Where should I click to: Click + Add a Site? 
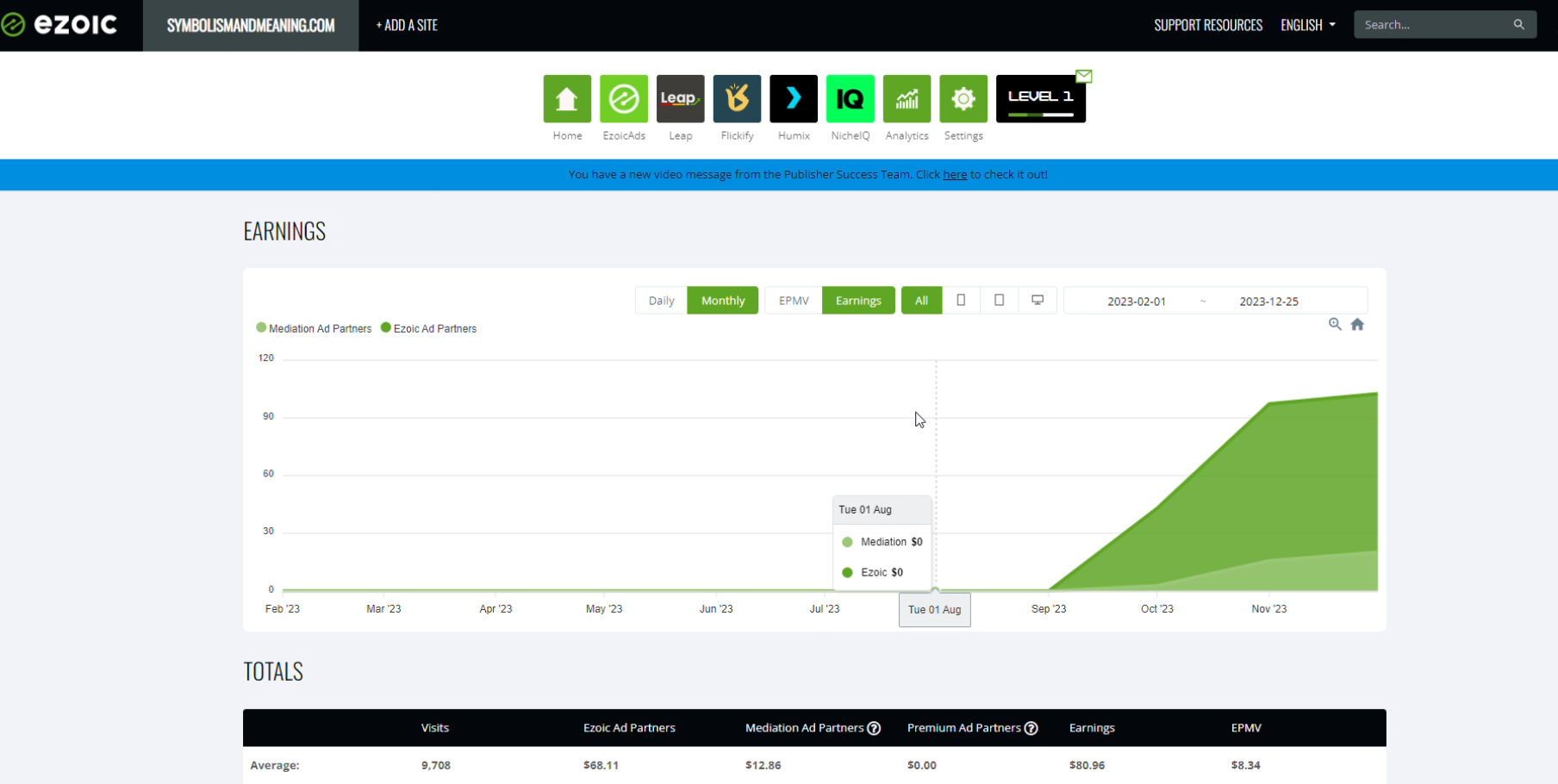pos(407,25)
